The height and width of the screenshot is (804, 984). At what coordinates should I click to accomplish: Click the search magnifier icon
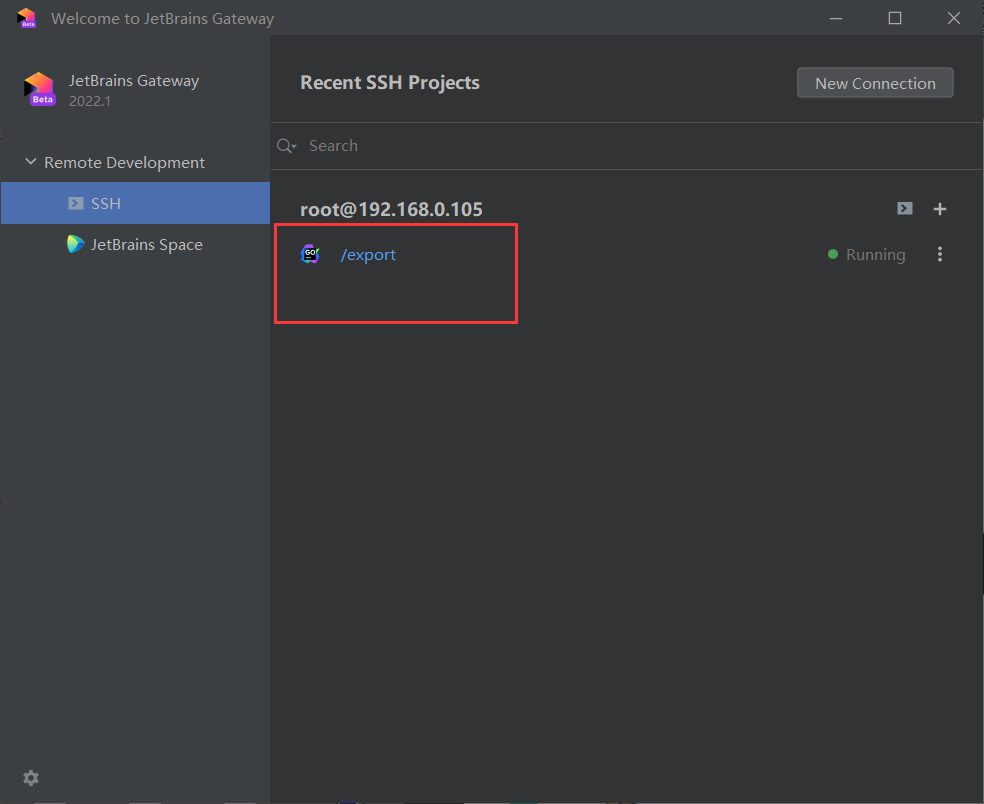(284, 145)
